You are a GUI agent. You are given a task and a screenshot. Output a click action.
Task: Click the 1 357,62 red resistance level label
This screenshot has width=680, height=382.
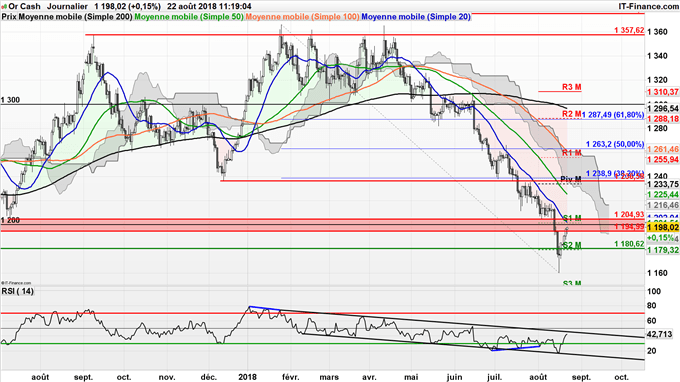coord(629,30)
